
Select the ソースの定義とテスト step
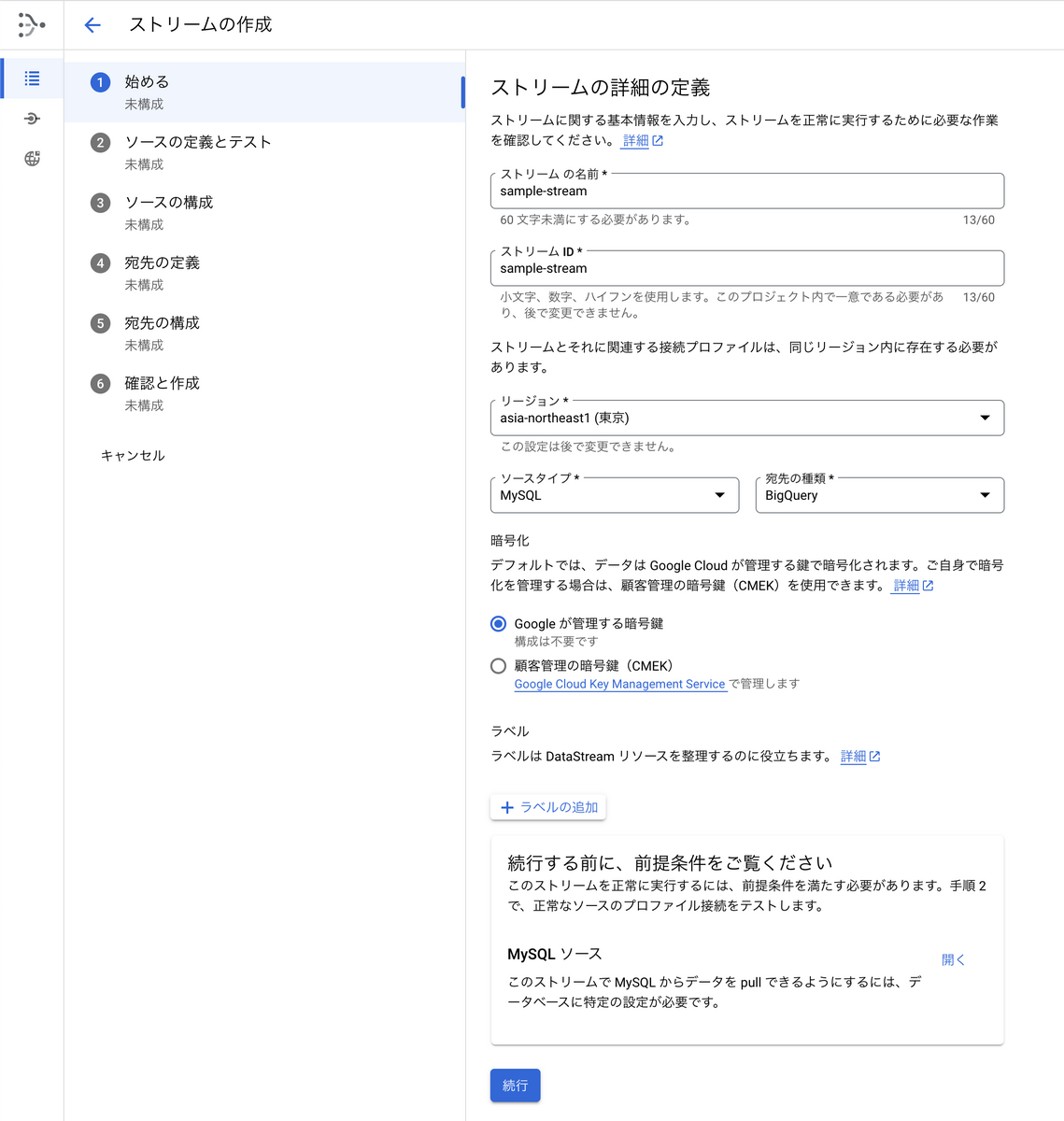click(264, 152)
